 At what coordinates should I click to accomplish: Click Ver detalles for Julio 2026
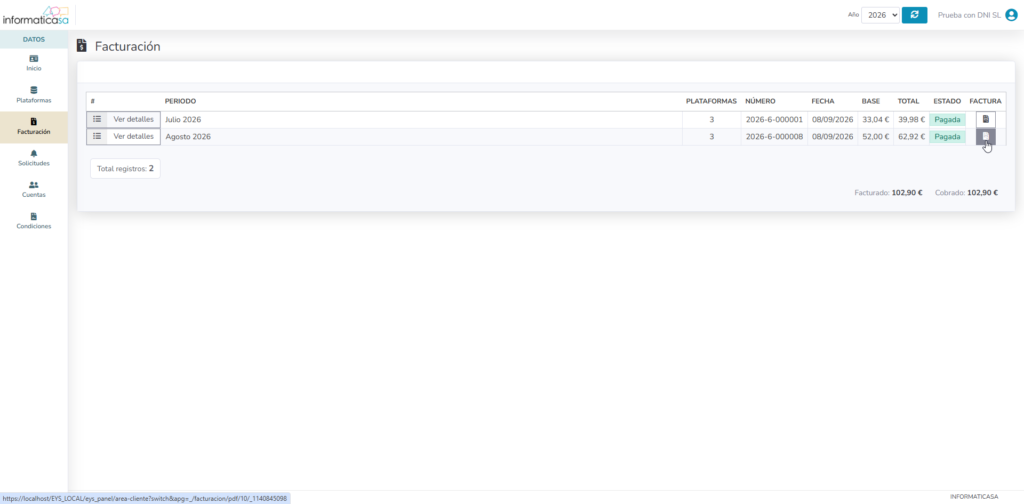point(133,119)
